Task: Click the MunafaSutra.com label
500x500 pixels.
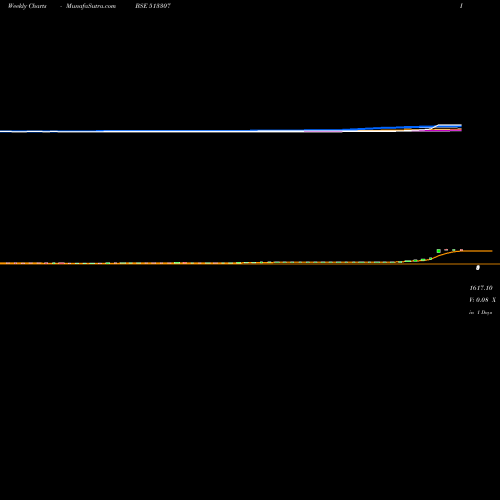Action: pyautogui.click(x=91, y=6)
